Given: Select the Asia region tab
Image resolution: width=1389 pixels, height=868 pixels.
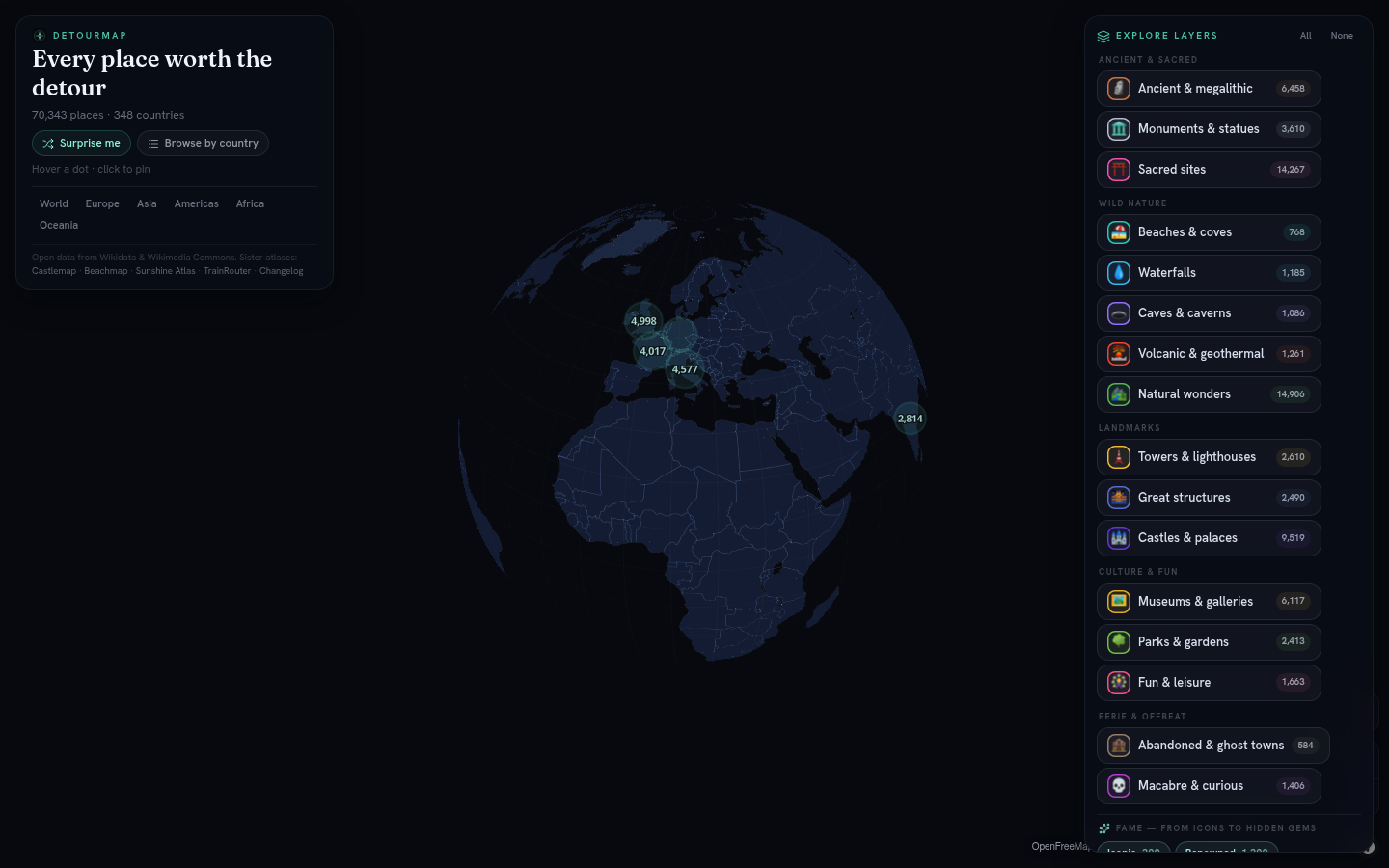Looking at the screenshot, I should tap(147, 203).
